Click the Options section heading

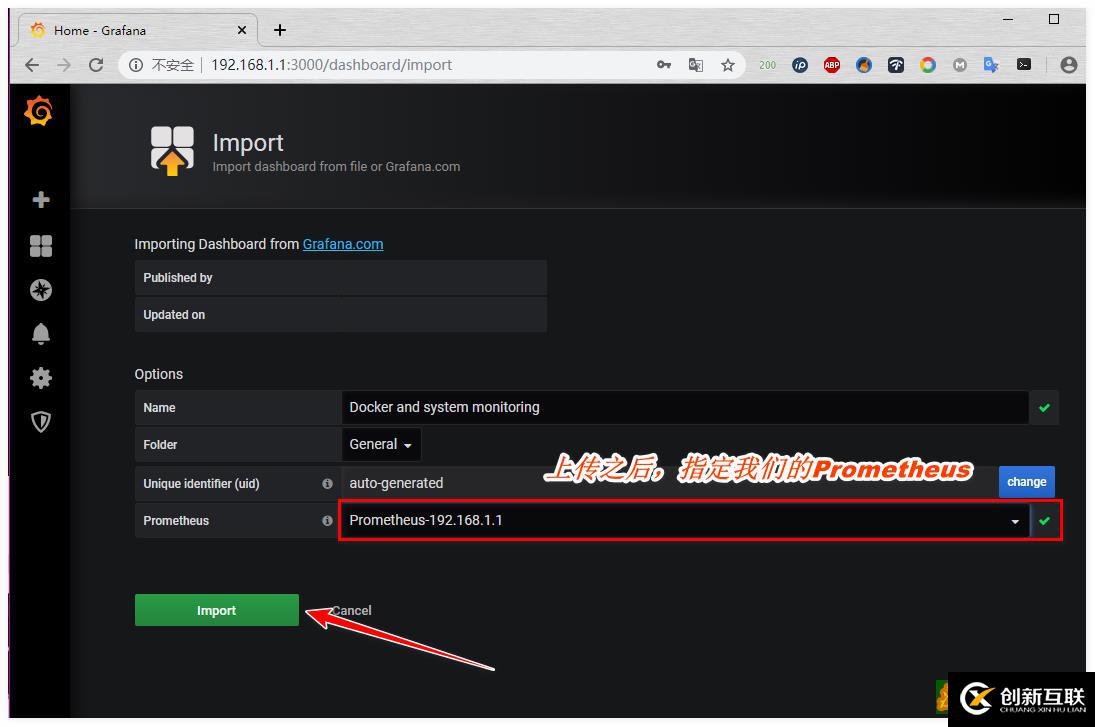(159, 374)
